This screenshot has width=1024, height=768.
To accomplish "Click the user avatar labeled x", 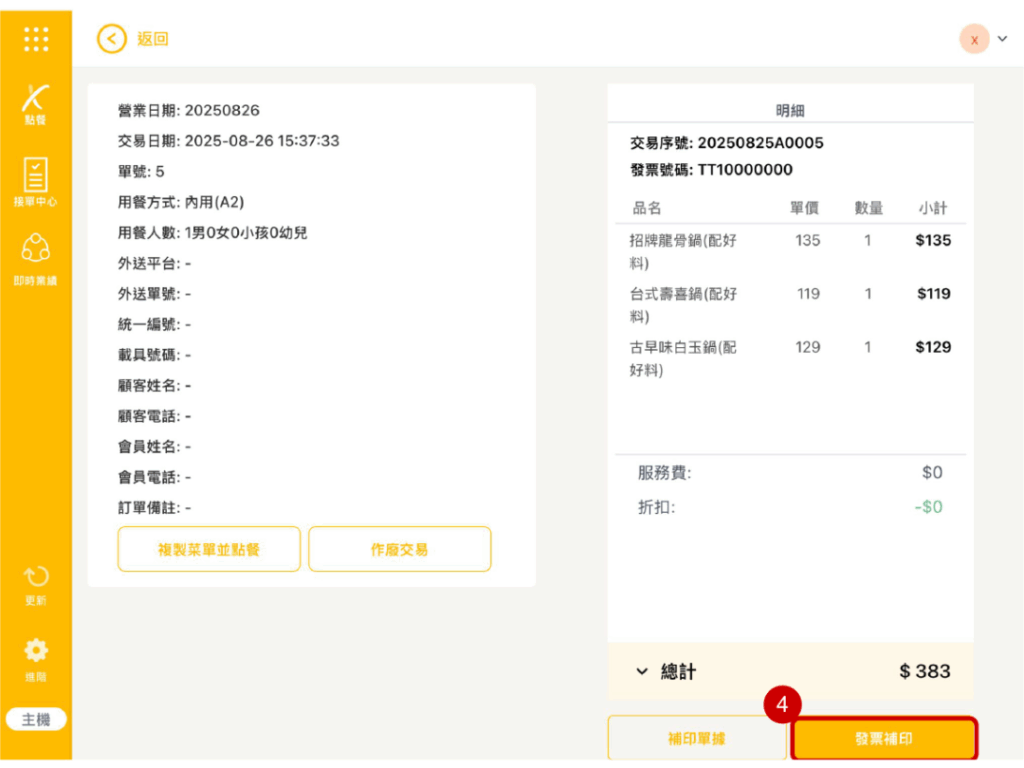I will [x=974, y=39].
